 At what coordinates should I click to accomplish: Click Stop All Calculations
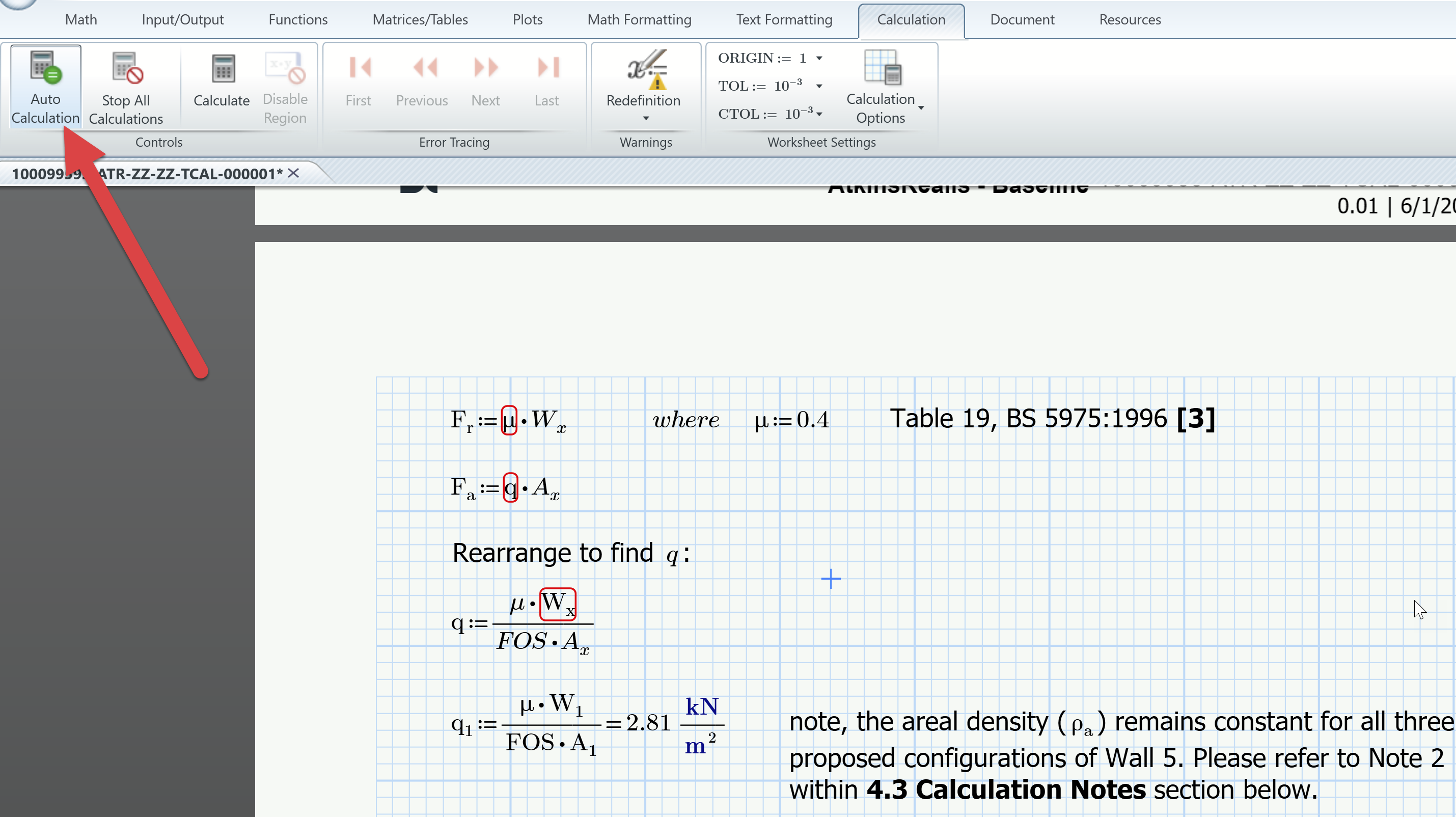(125, 86)
